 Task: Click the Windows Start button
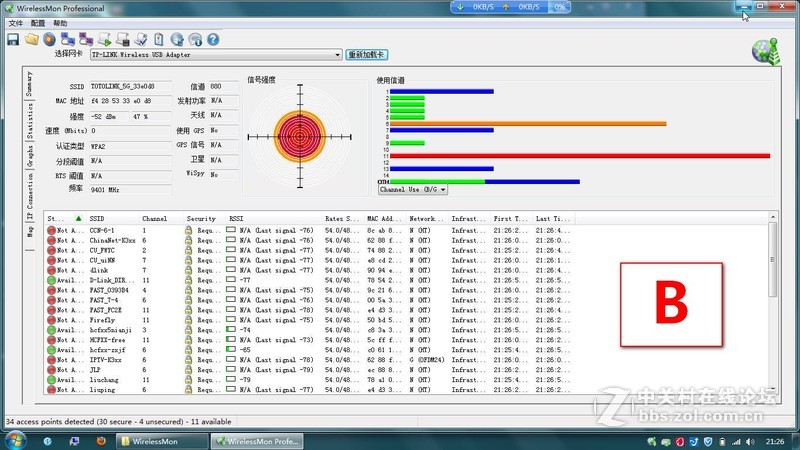coord(14,440)
